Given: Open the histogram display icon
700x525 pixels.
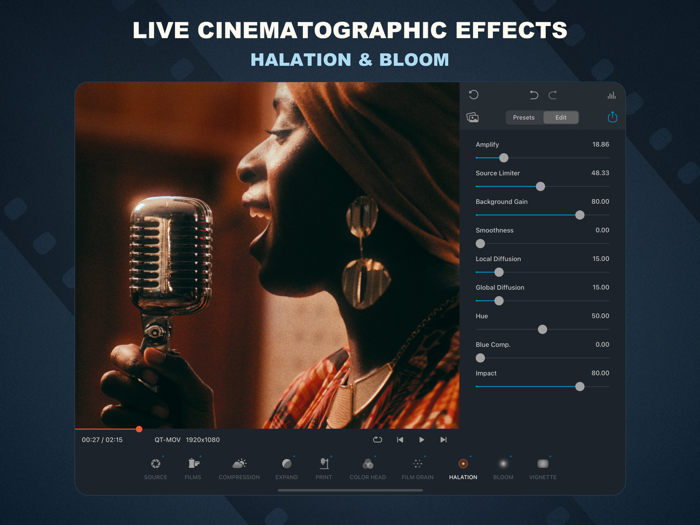Looking at the screenshot, I should (612, 95).
